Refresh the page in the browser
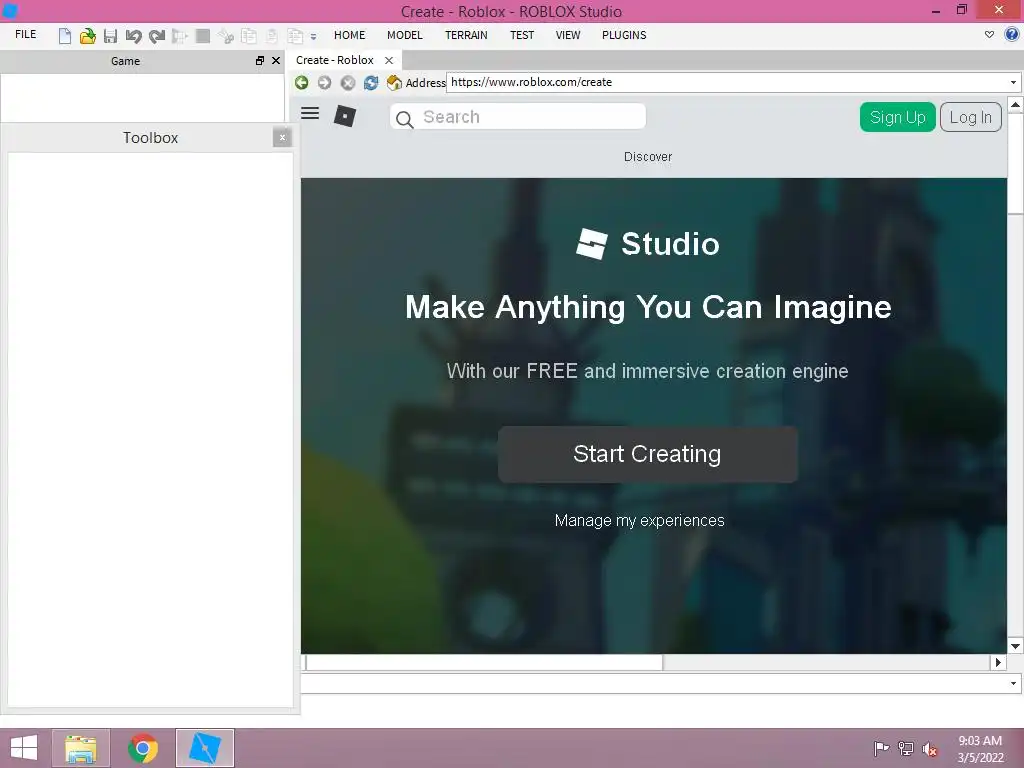 (371, 82)
